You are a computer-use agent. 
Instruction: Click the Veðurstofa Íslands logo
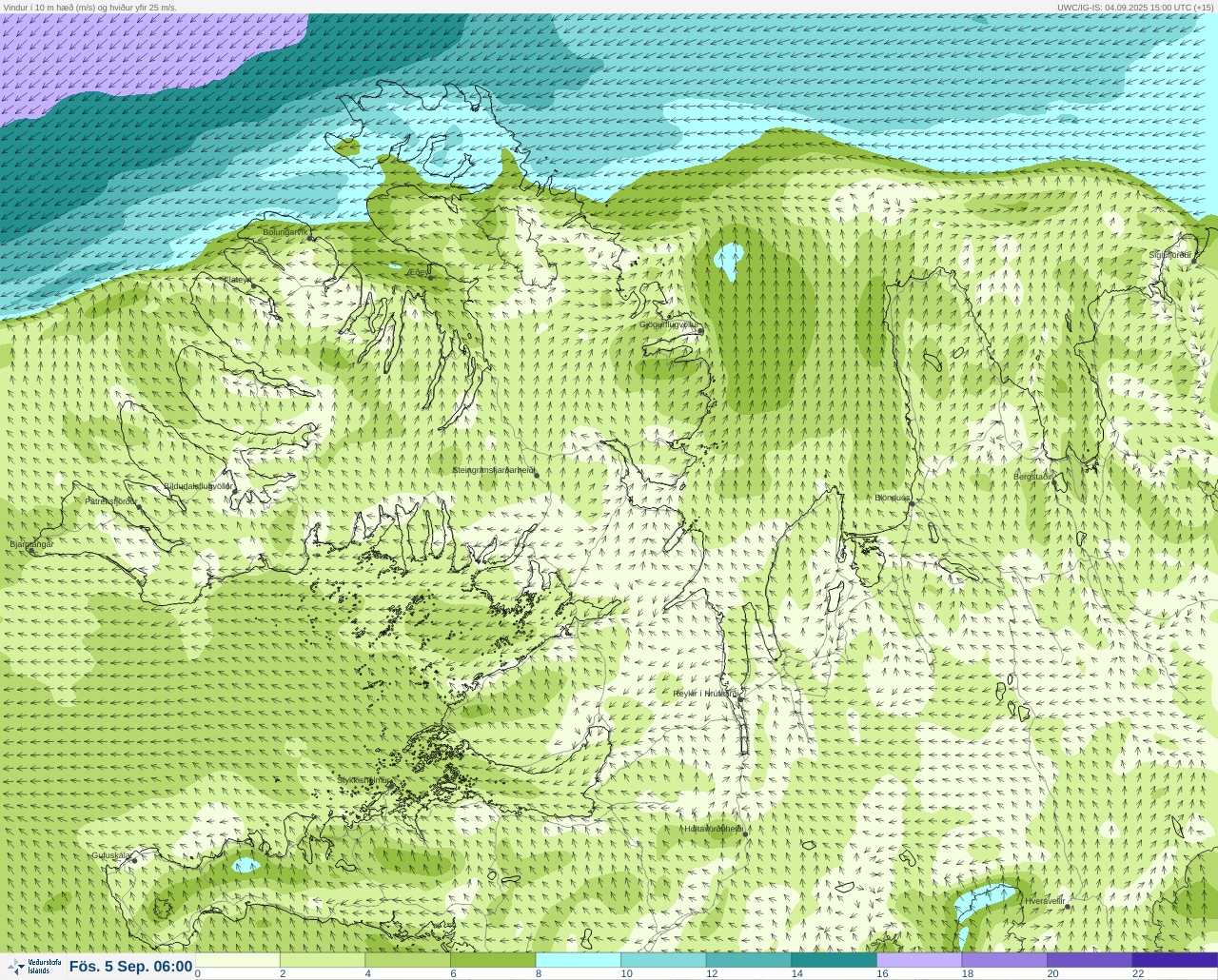click(x=33, y=967)
